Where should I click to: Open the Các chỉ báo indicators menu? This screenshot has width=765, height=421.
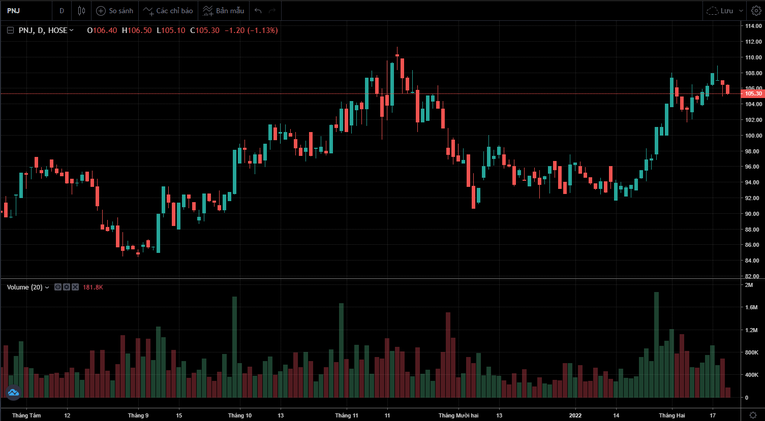point(168,11)
